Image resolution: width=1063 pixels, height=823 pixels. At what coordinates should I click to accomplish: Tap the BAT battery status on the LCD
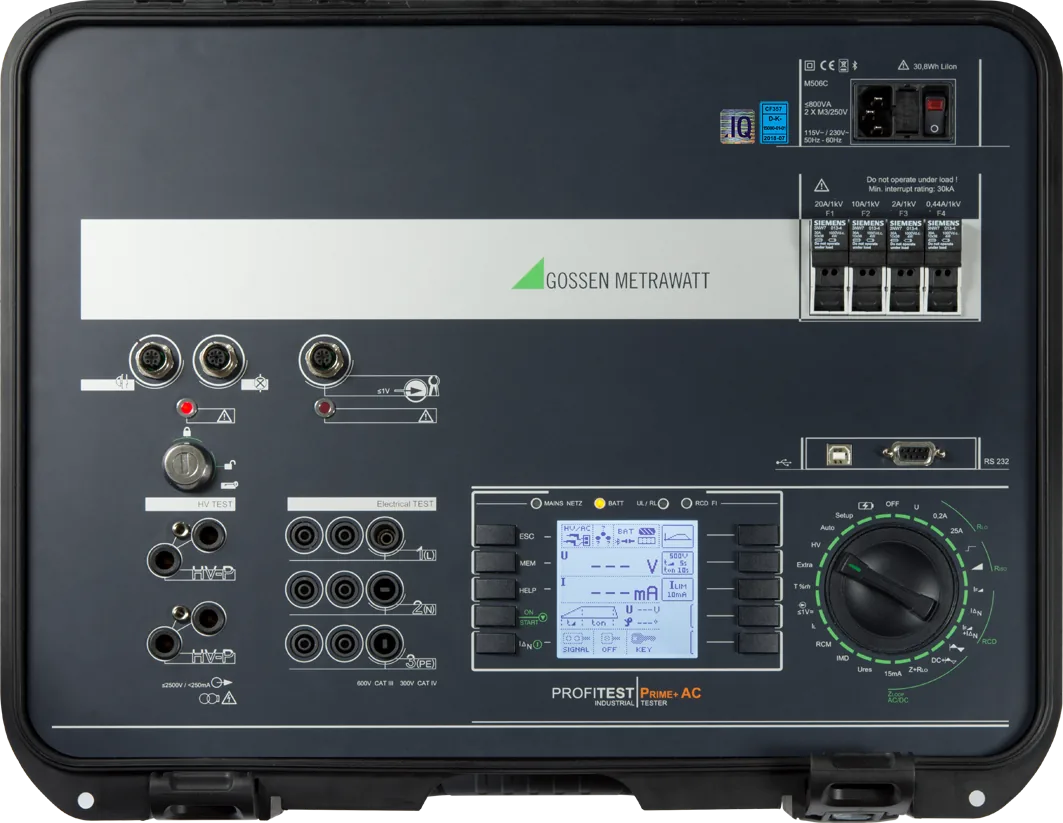pos(636,535)
